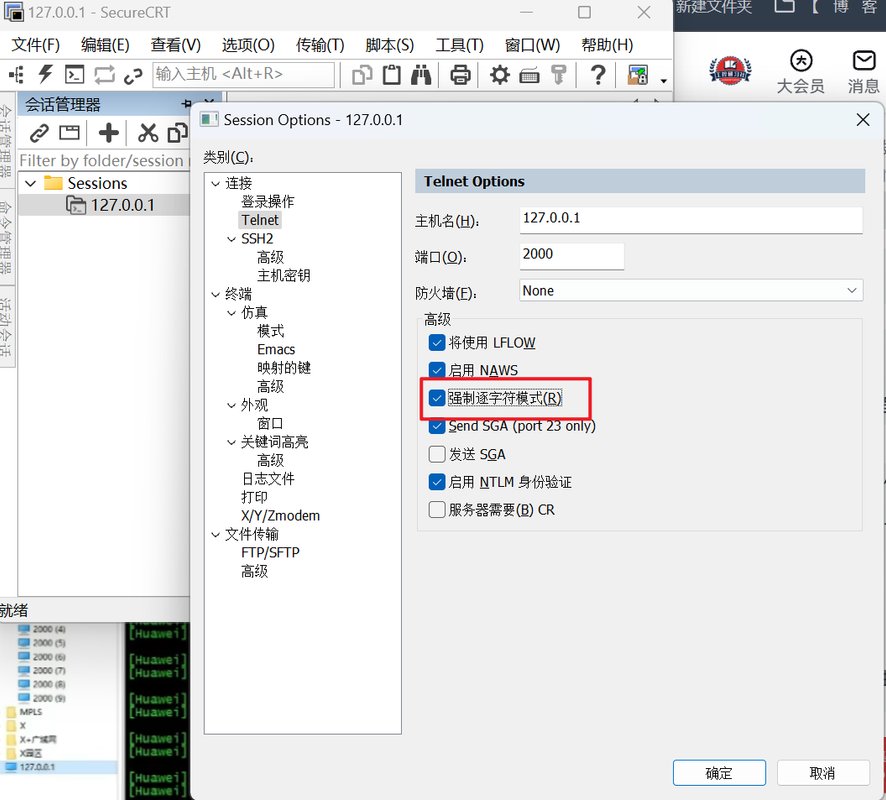The width and height of the screenshot is (886, 800).
Task: Click the 取消 button
Action: tap(823, 773)
